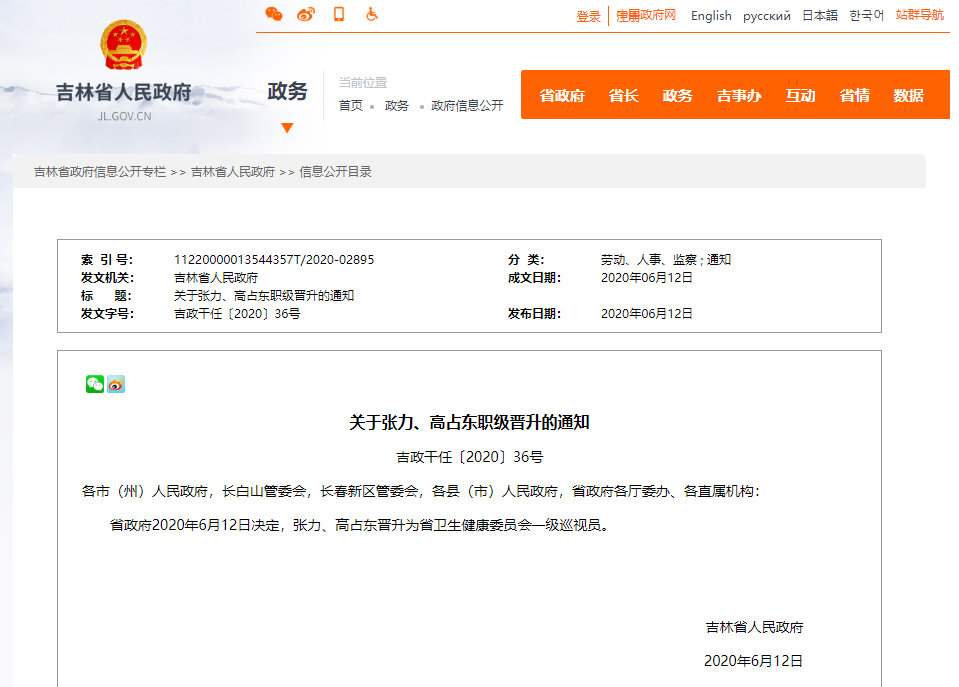The image size is (959, 687).
Task: Open the accessibility wheelchair icon
Action: (x=371, y=14)
